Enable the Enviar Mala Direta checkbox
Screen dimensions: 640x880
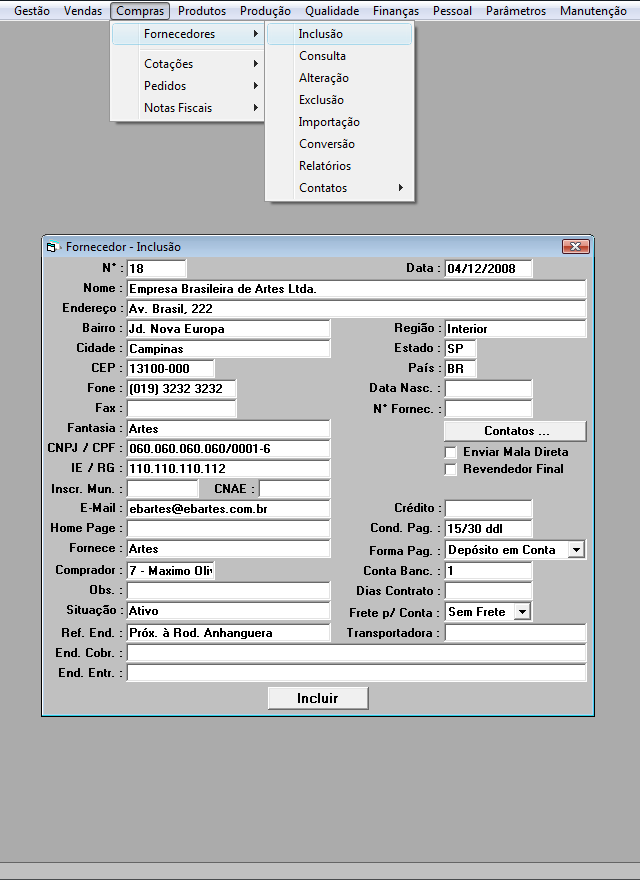pyautogui.click(x=450, y=452)
